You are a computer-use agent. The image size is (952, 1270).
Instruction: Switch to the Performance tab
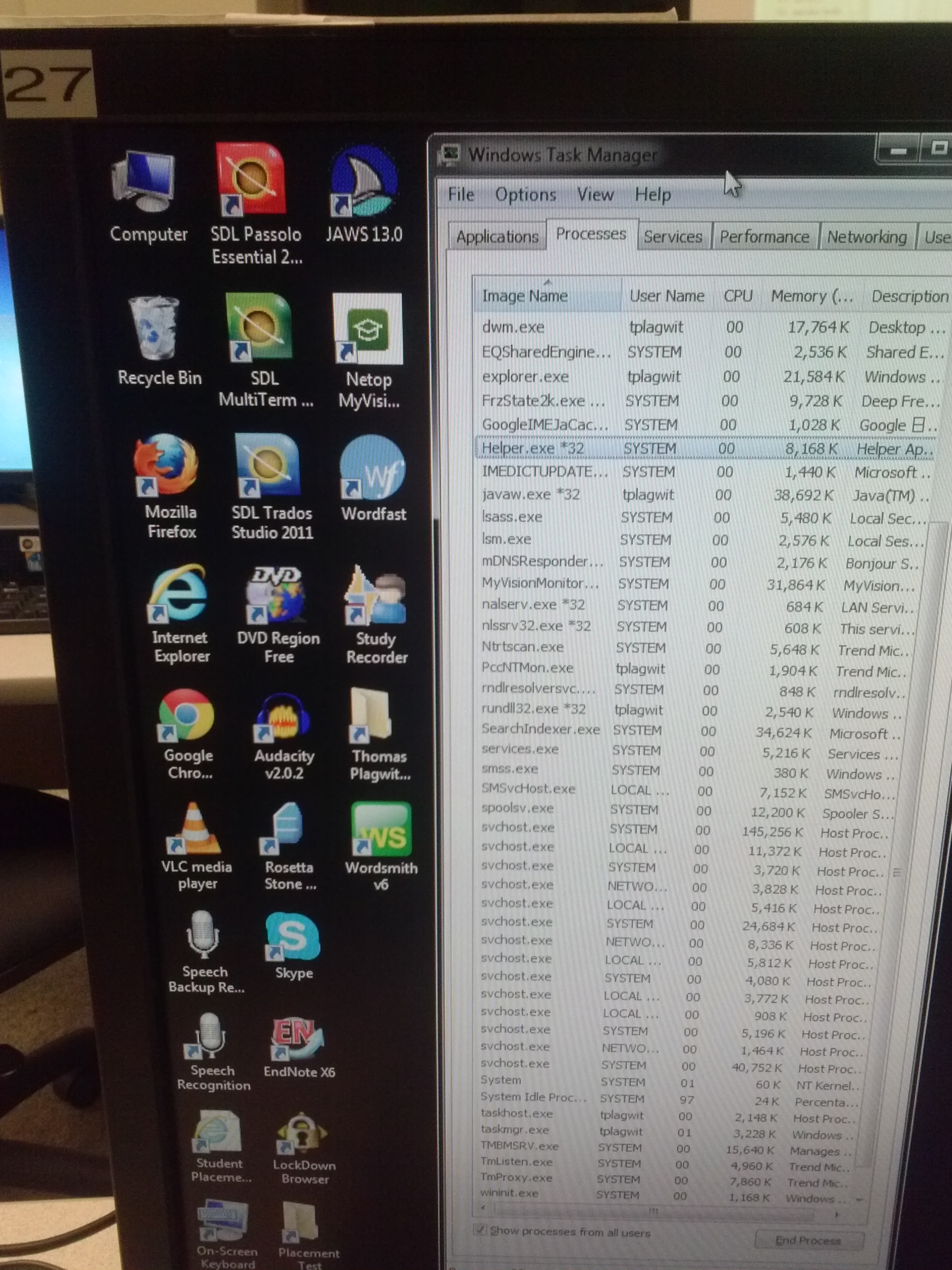[x=764, y=237]
